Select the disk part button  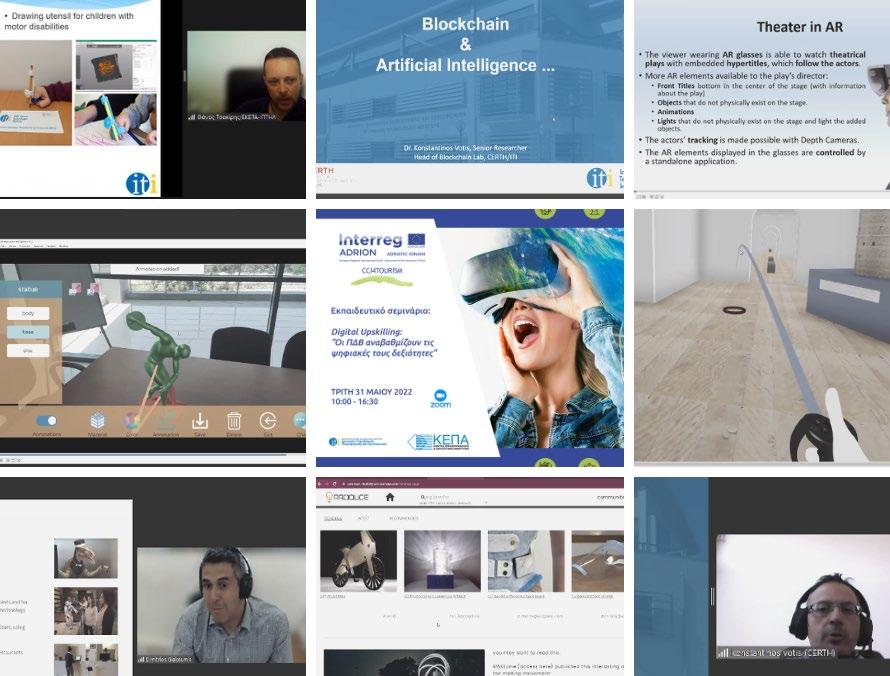(28, 351)
